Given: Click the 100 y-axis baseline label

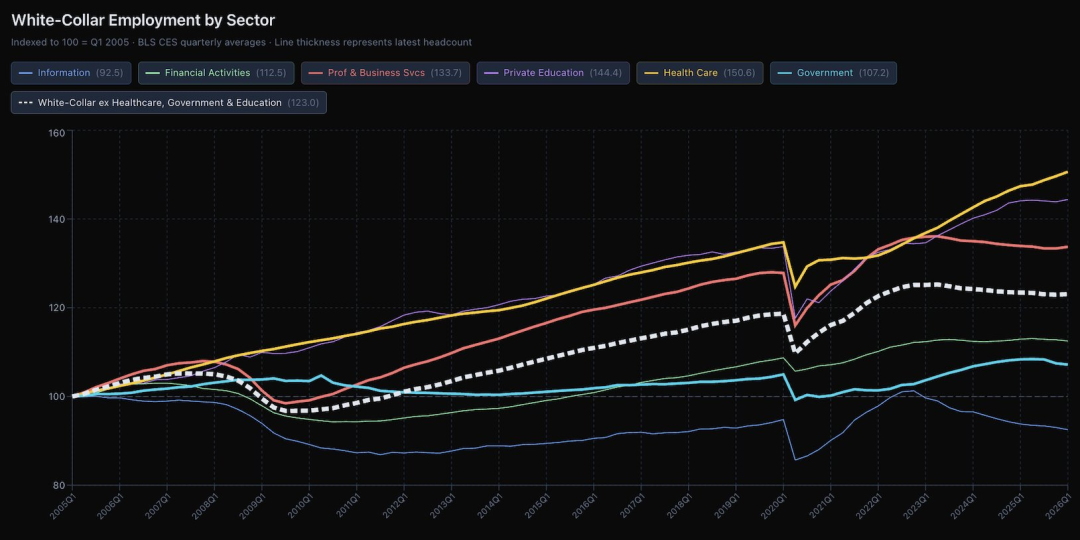Looking at the screenshot, I should (x=56, y=397).
